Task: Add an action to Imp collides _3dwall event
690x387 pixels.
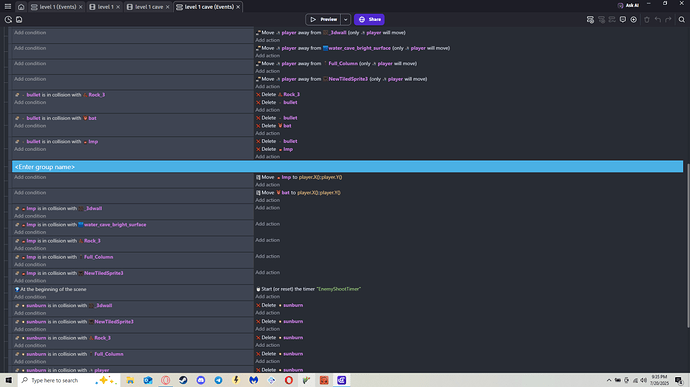Action: [x=268, y=208]
